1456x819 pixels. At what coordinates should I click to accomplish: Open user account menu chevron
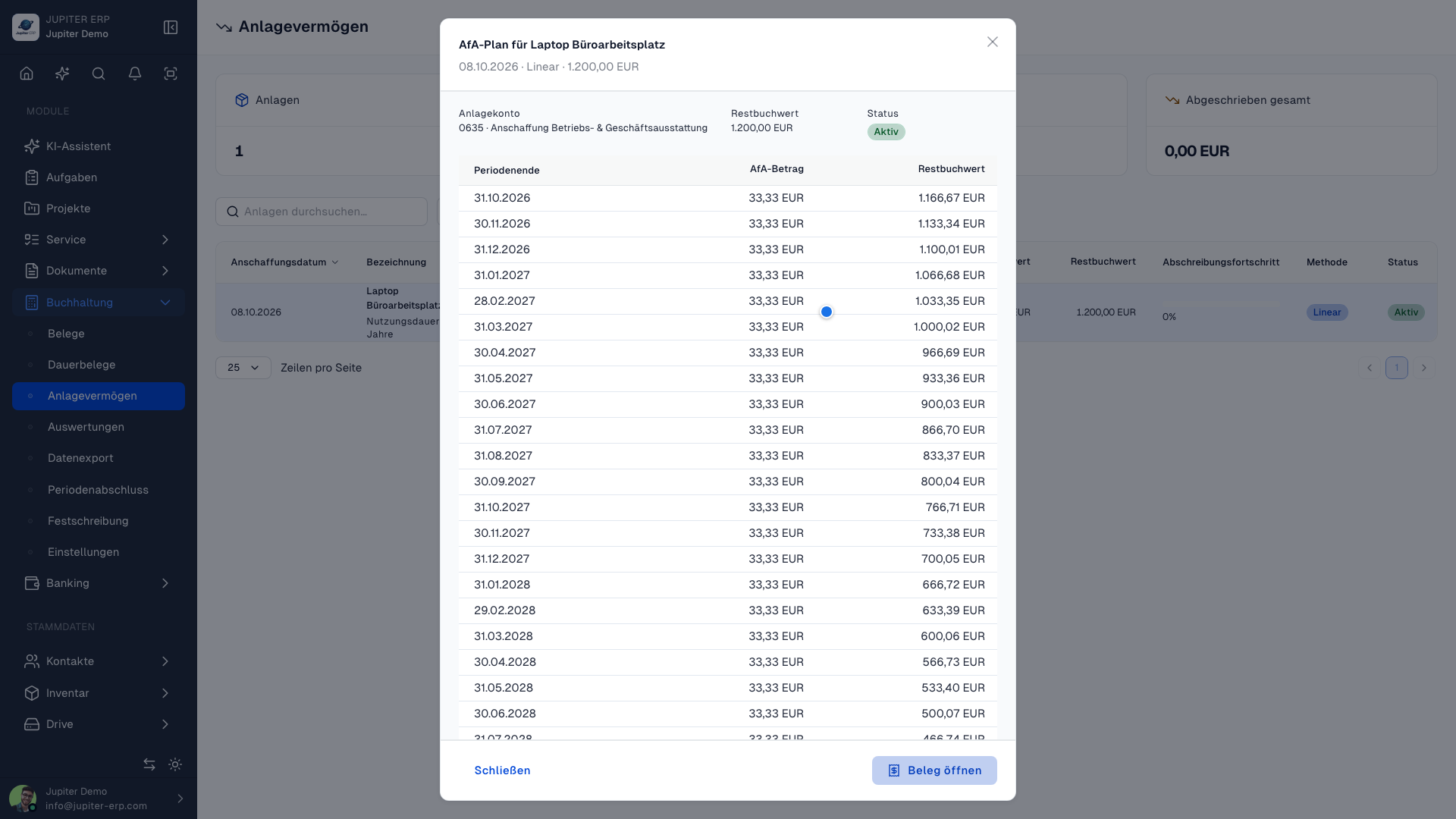click(180, 799)
